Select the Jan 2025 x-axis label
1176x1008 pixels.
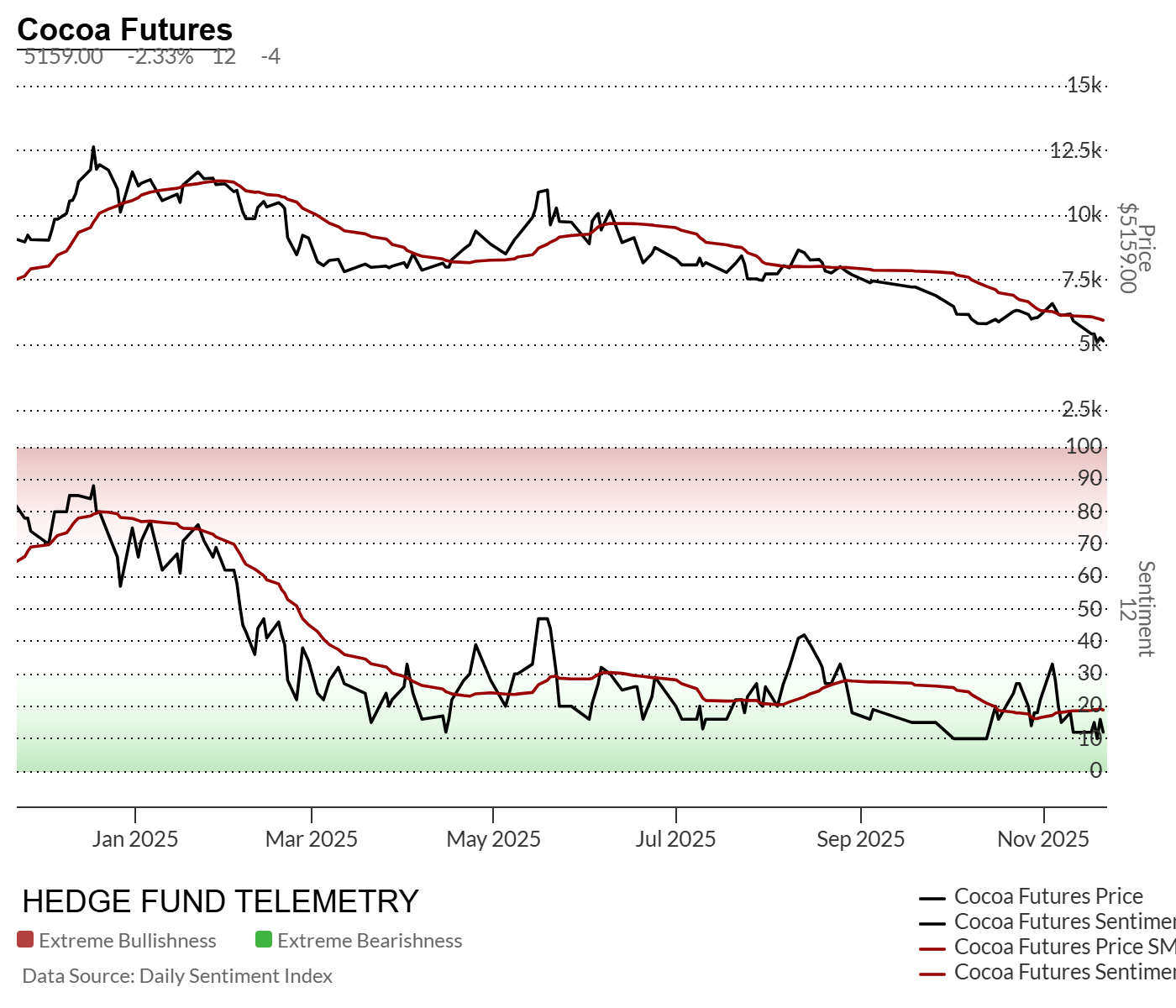point(135,839)
